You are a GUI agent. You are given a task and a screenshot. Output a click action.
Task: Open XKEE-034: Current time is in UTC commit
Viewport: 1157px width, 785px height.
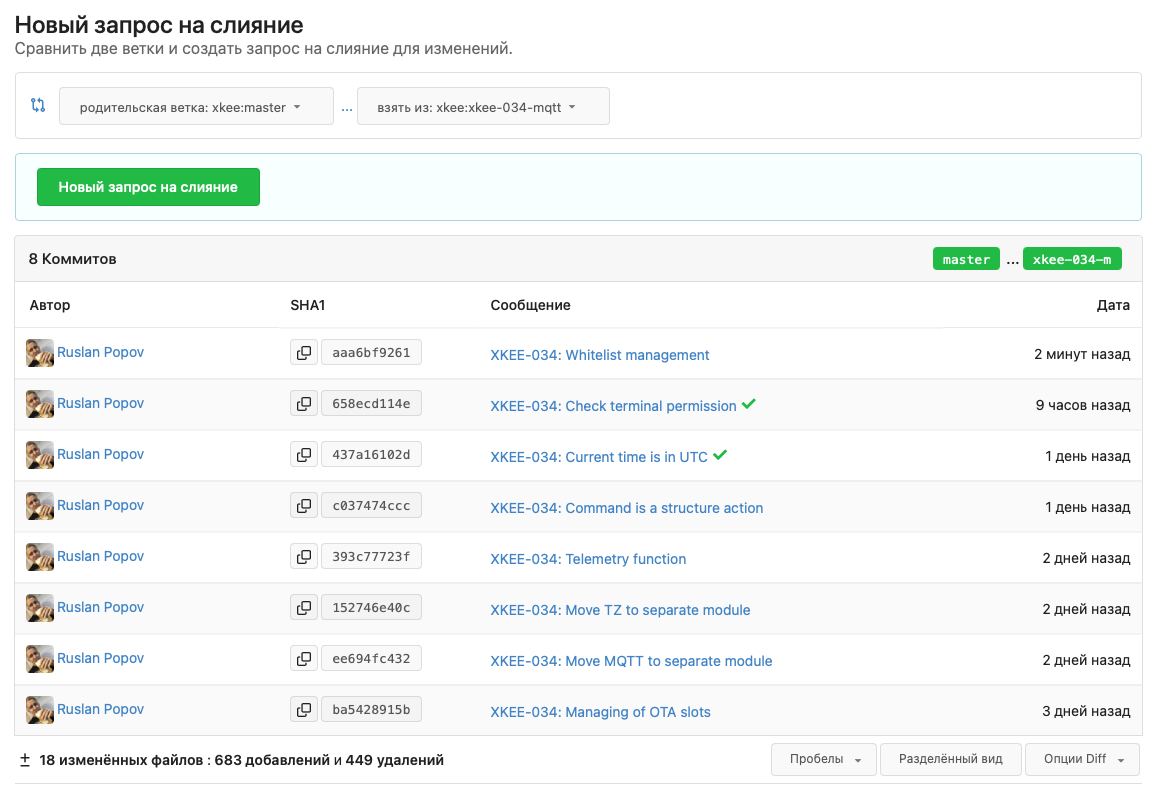(599, 457)
